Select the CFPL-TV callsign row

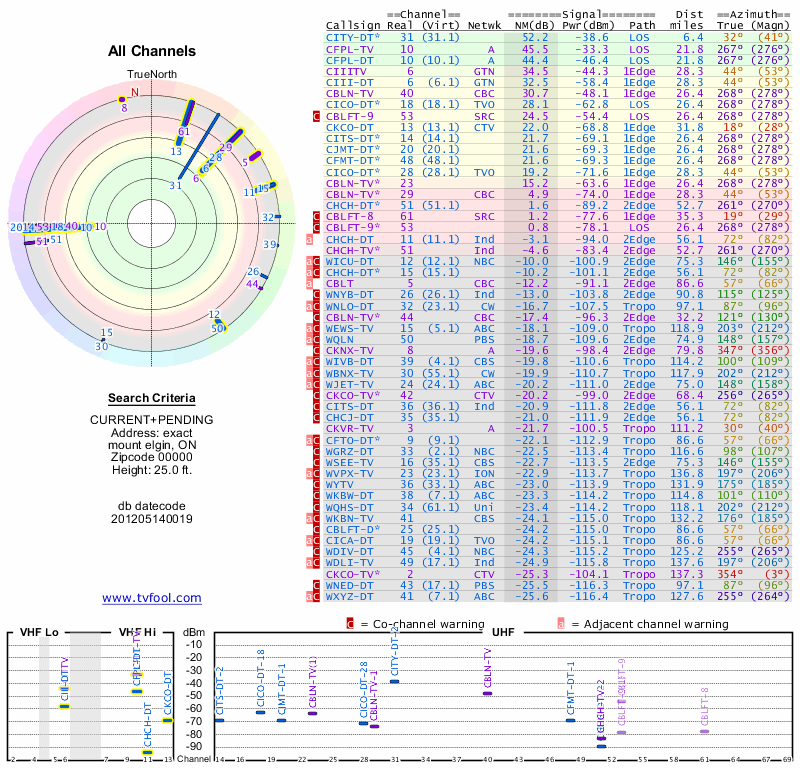tap(558, 49)
